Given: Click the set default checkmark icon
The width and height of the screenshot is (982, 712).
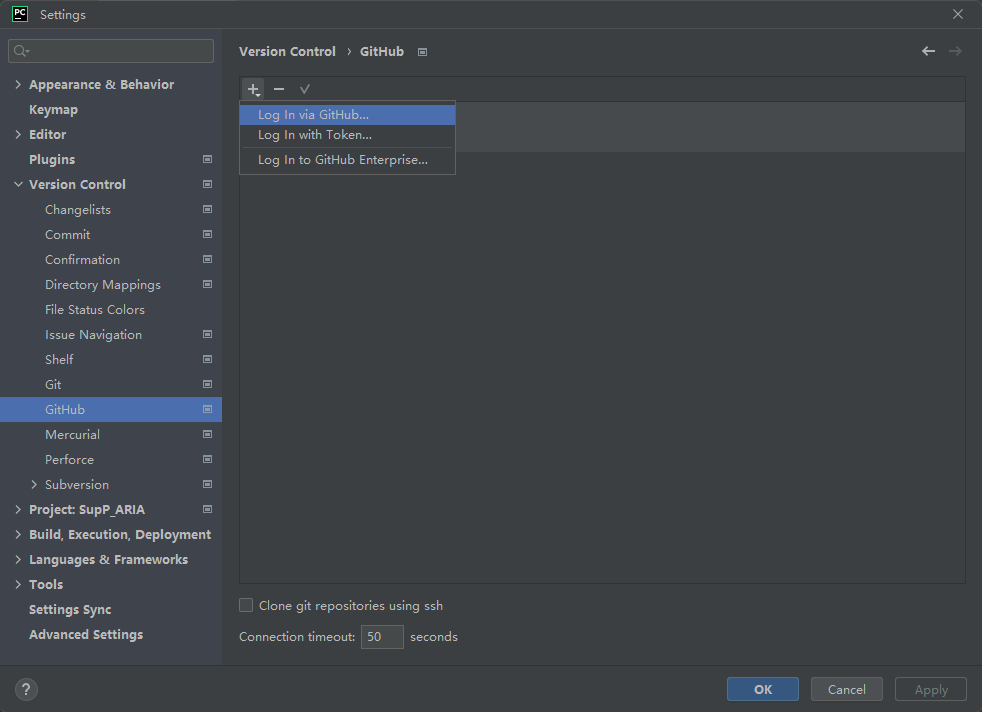Looking at the screenshot, I should click(x=304, y=89).
